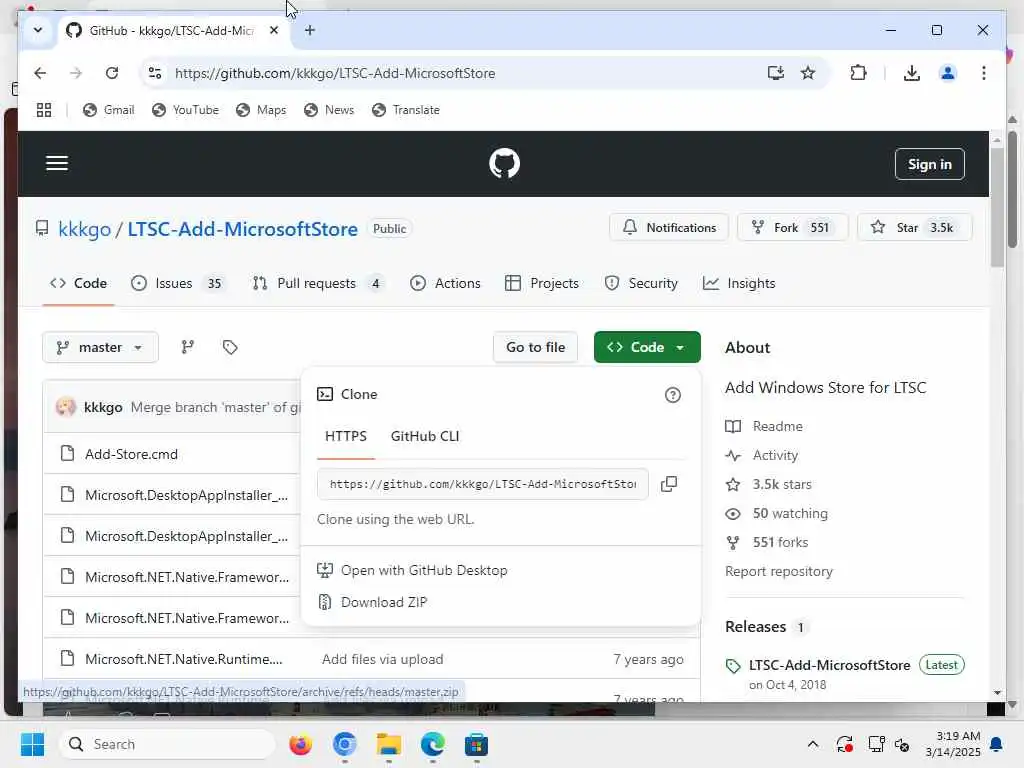The height and width of the screenshot is (768, 1024).
Task: Open File Explorer from taskbar
Action: tap(389, 744)
